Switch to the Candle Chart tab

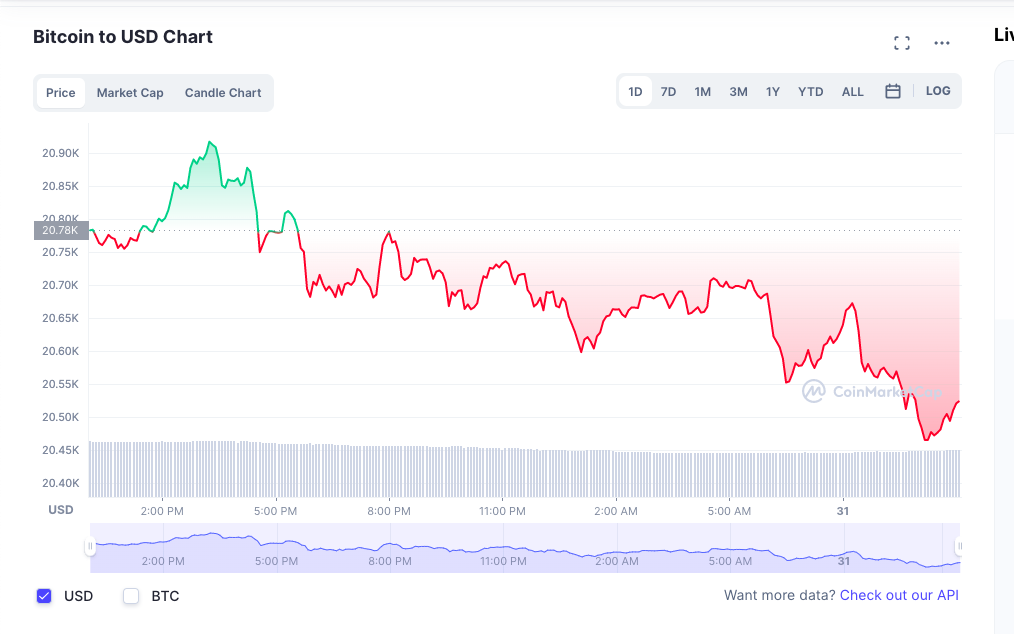click(223, 93)
